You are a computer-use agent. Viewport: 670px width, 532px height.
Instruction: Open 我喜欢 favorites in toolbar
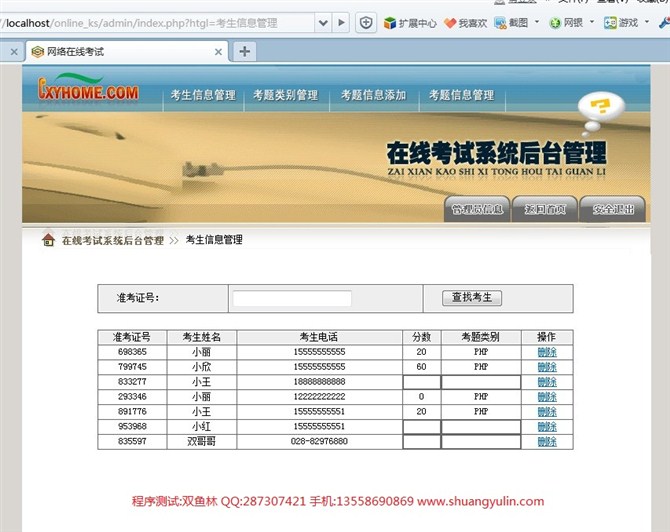466,23
